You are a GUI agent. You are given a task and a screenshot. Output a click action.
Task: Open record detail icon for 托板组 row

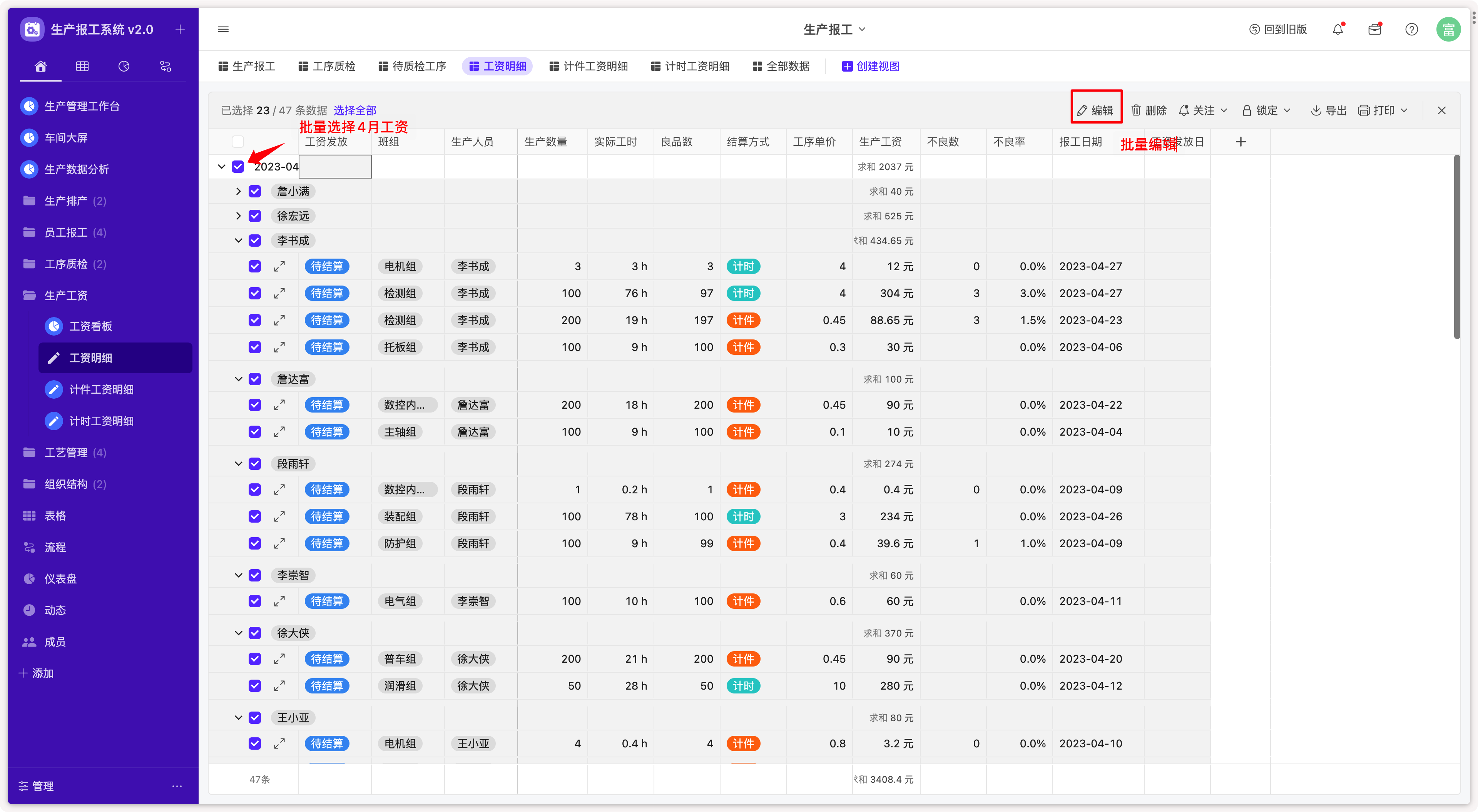(279, 347)
